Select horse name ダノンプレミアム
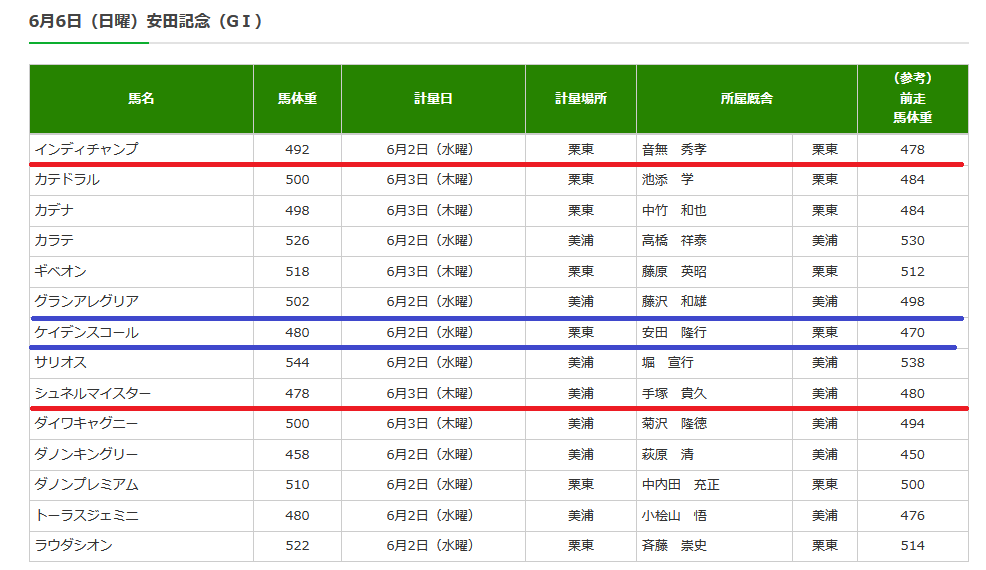The width and height of the screenshot is (986, 570). pyautogui.click(x=86, y=485)
